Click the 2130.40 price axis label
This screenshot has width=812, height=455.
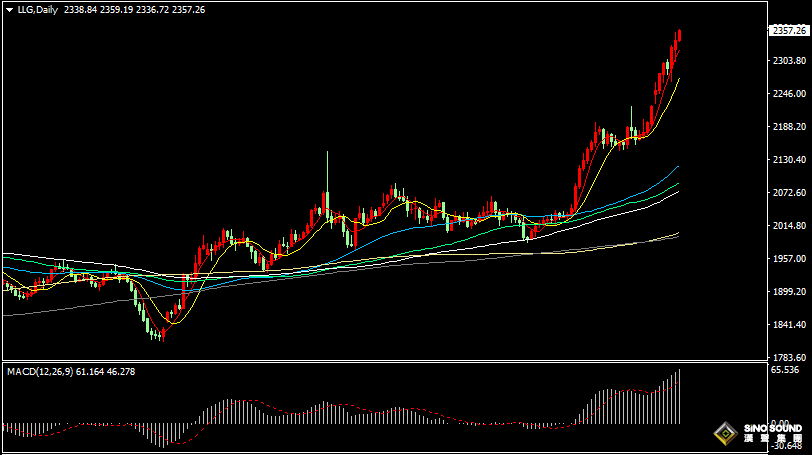pos(788,160)
